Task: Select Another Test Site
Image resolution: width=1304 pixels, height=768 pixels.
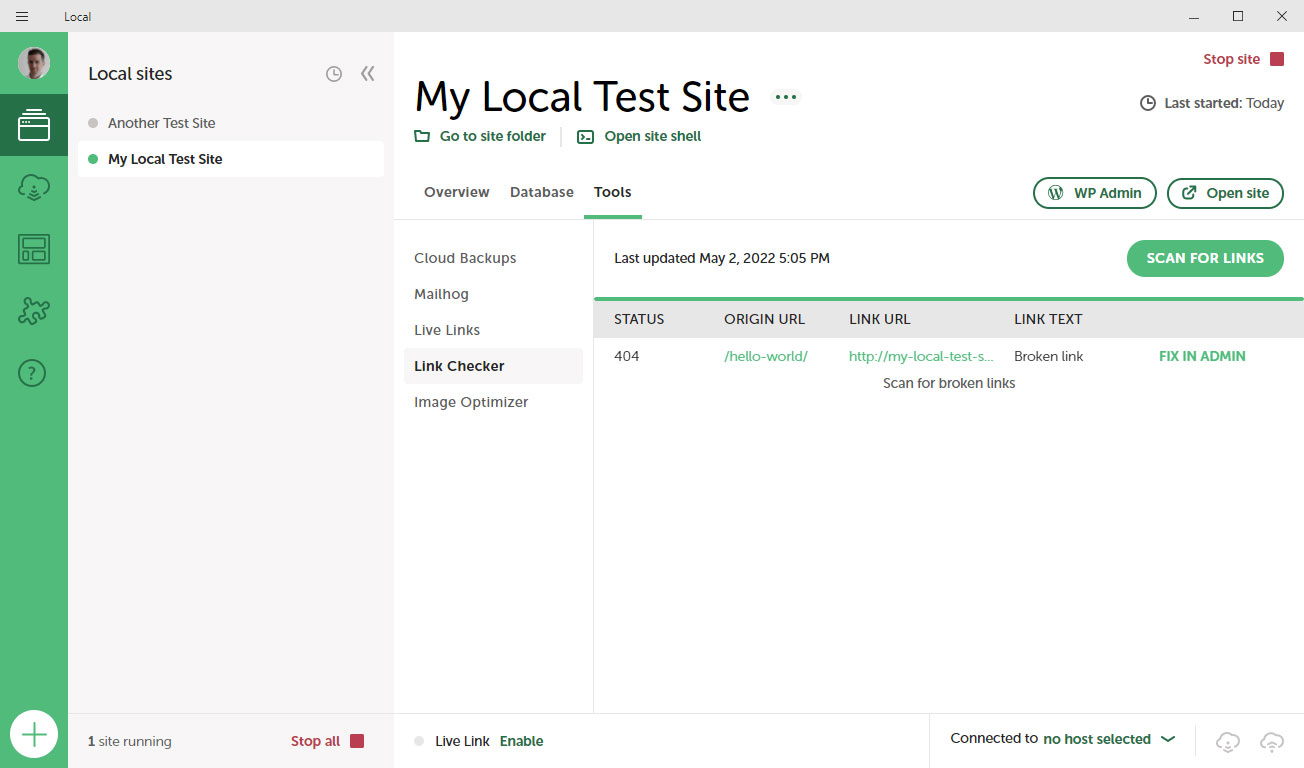Action: (231, 123)
